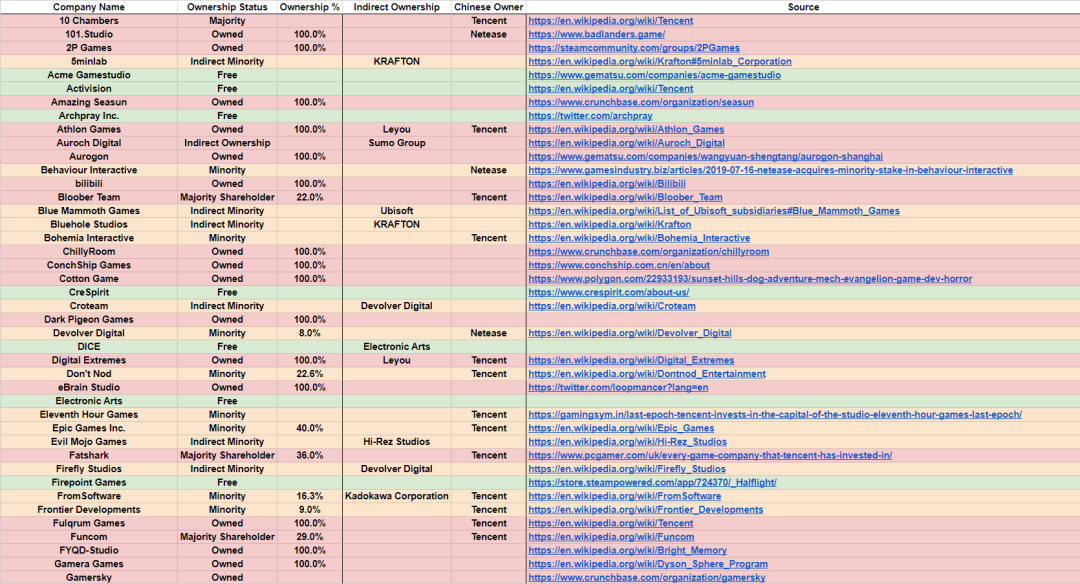This screenshot has height=584, width=1080.
Task: Open the Funcom Wikipedia link
Action: click(x=611, y=537)
